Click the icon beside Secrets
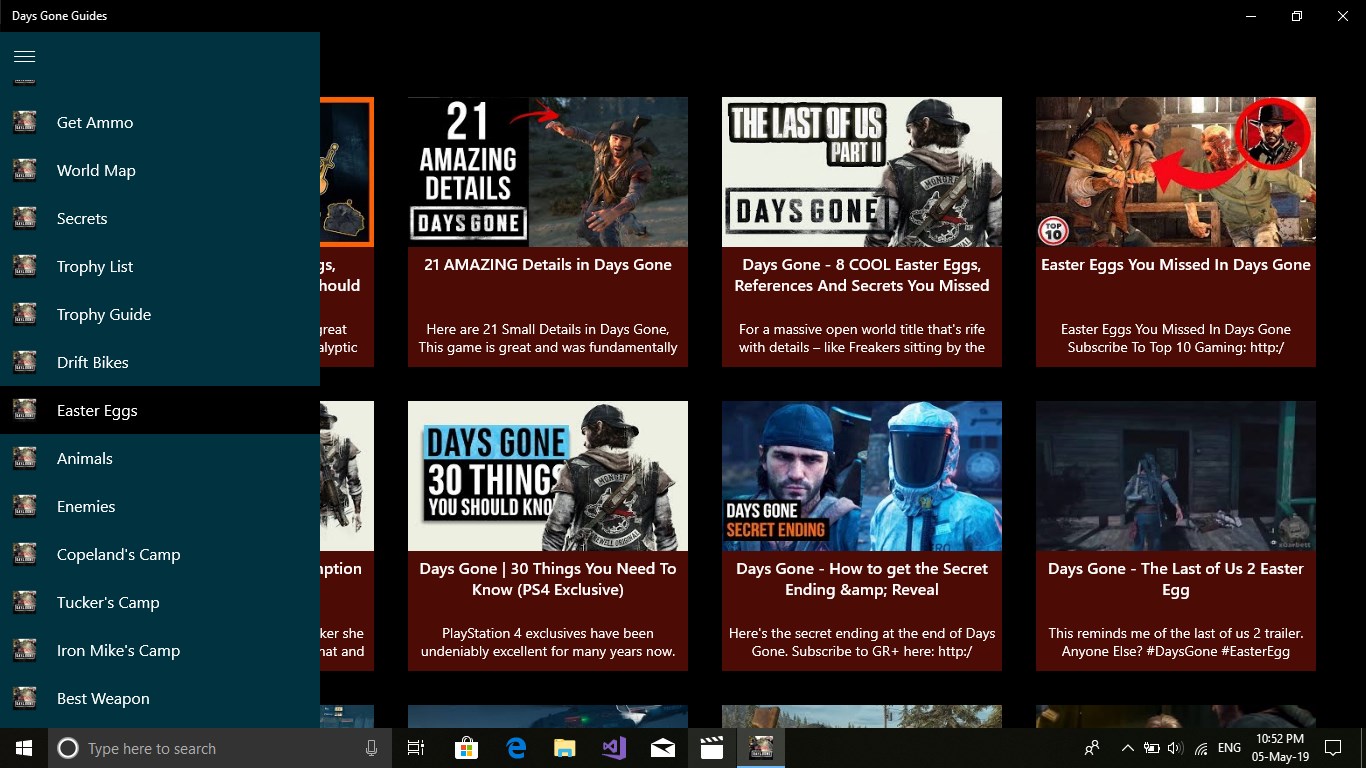1366x768 pixels. pos(25,219)
